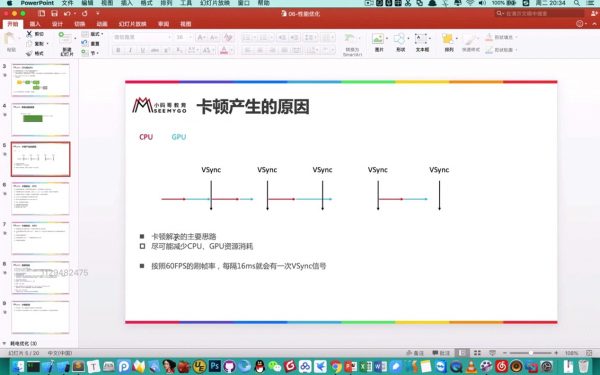
Task: Click the Shapes (形状) icon
Action: point(399,39)
